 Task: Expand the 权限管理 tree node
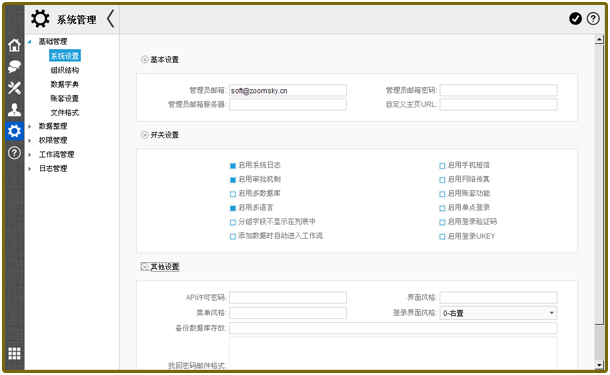pos(30,140)
